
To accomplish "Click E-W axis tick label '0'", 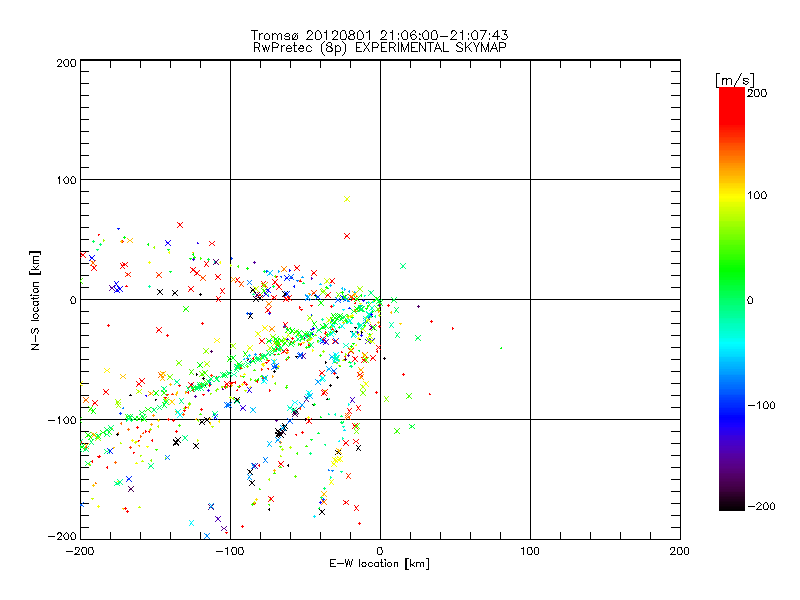I will click(380, 551).
